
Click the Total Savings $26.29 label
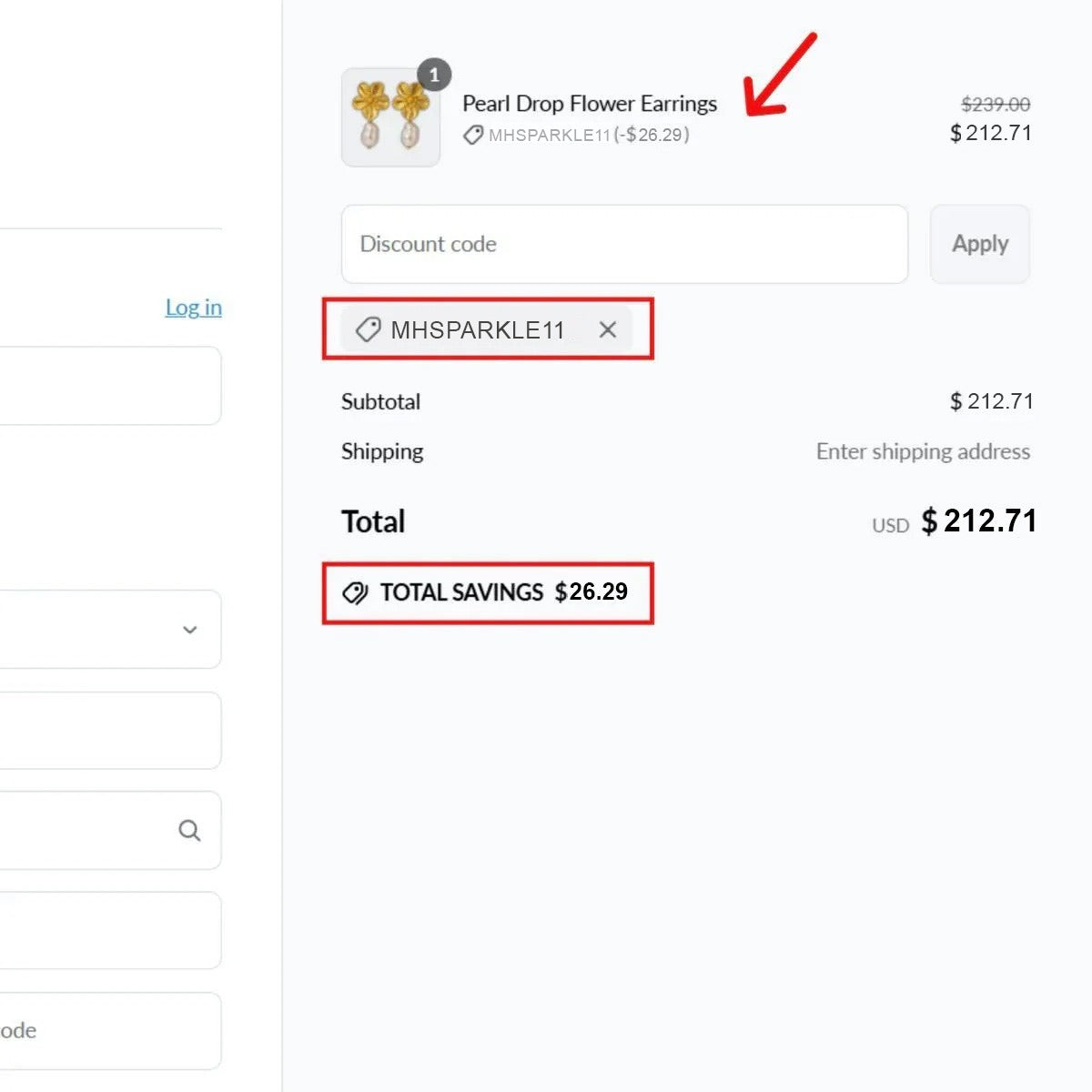pos(503,592)
